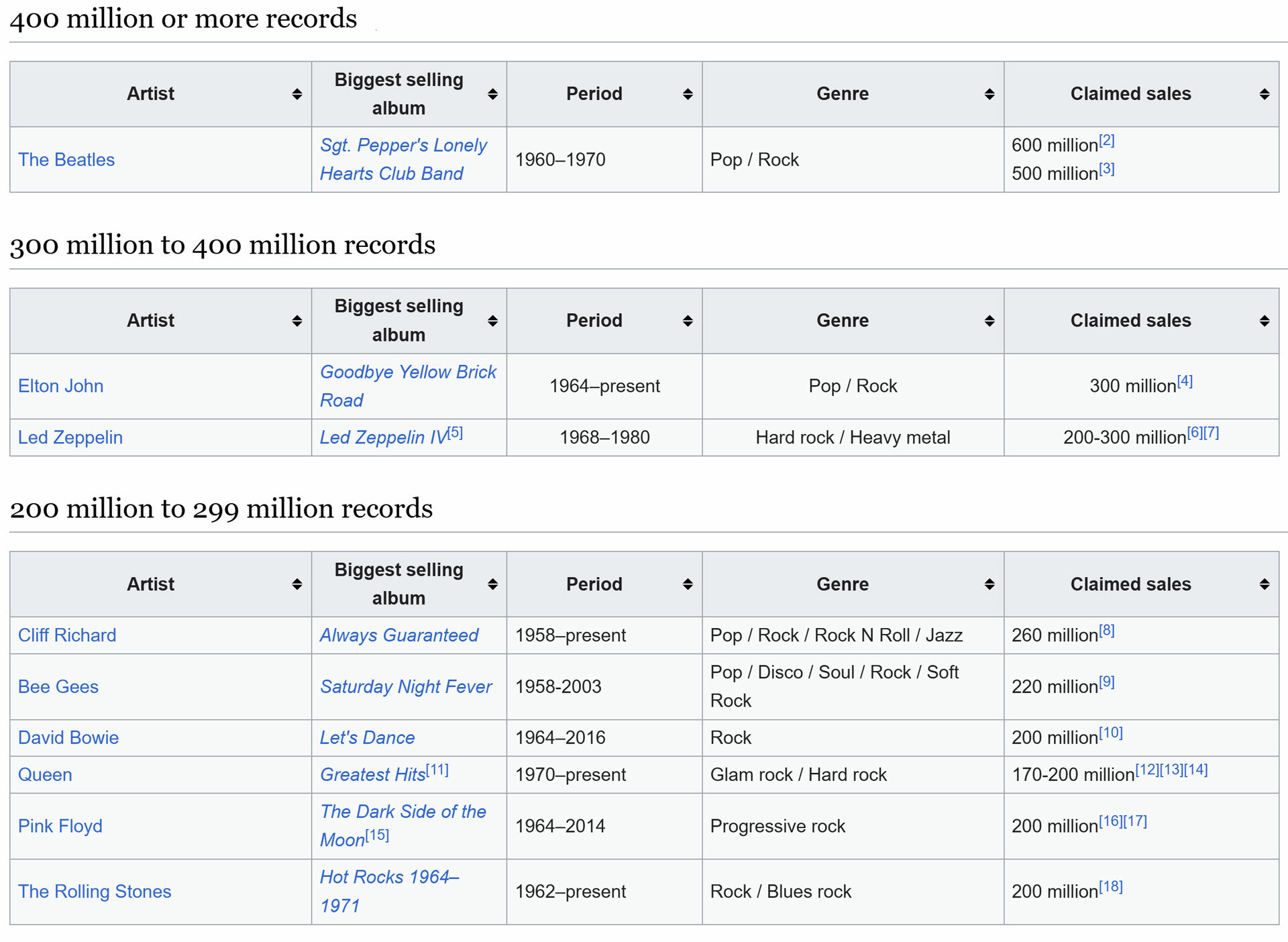Image resolution: width=1288 pixels, height=942 pixels.
Task: Select '1964–2016' period cell
Action: [x=604, y=738]
